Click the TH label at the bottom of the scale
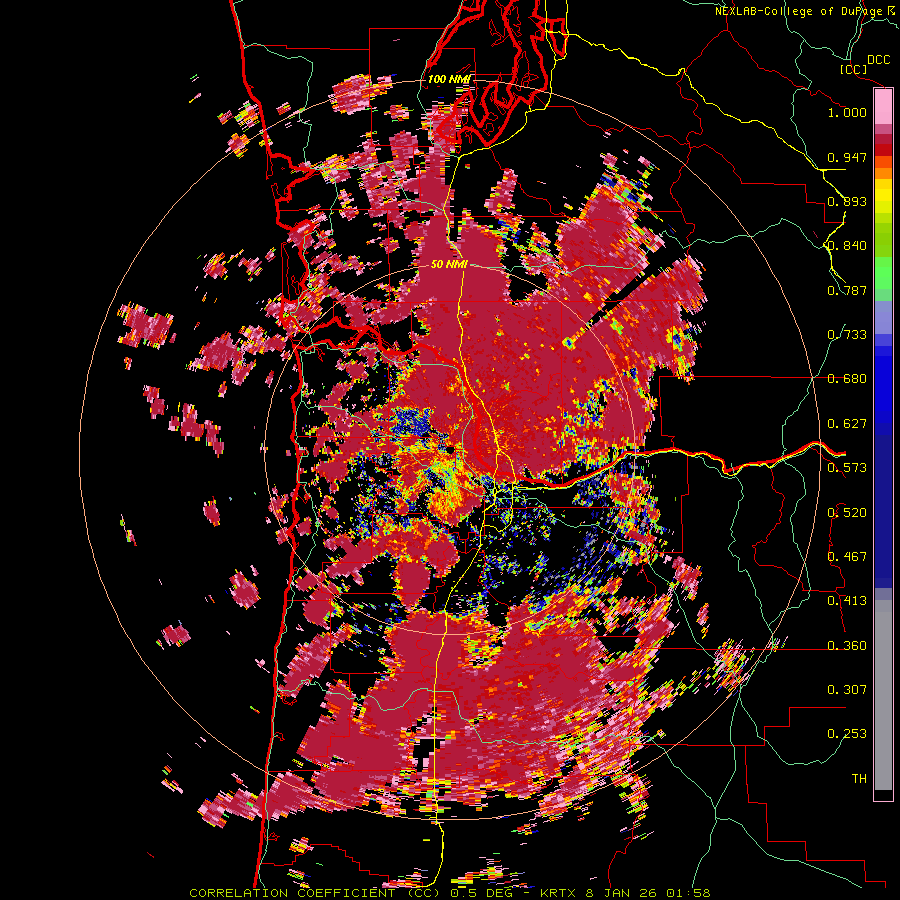900x900 pixels. tap(859, 779)
